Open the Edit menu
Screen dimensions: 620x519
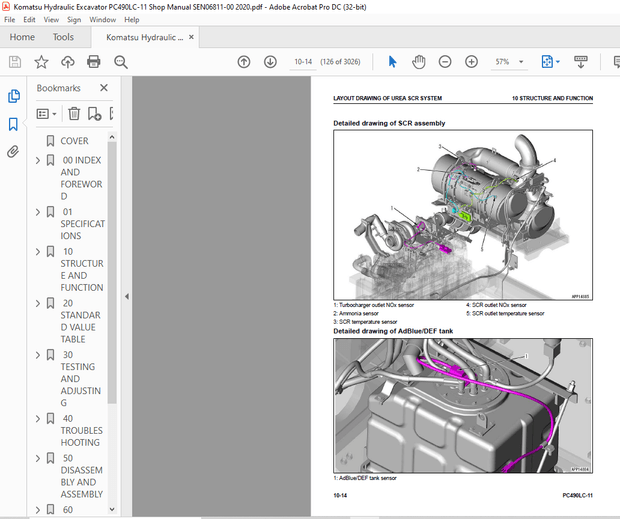(x=29, y=20)
